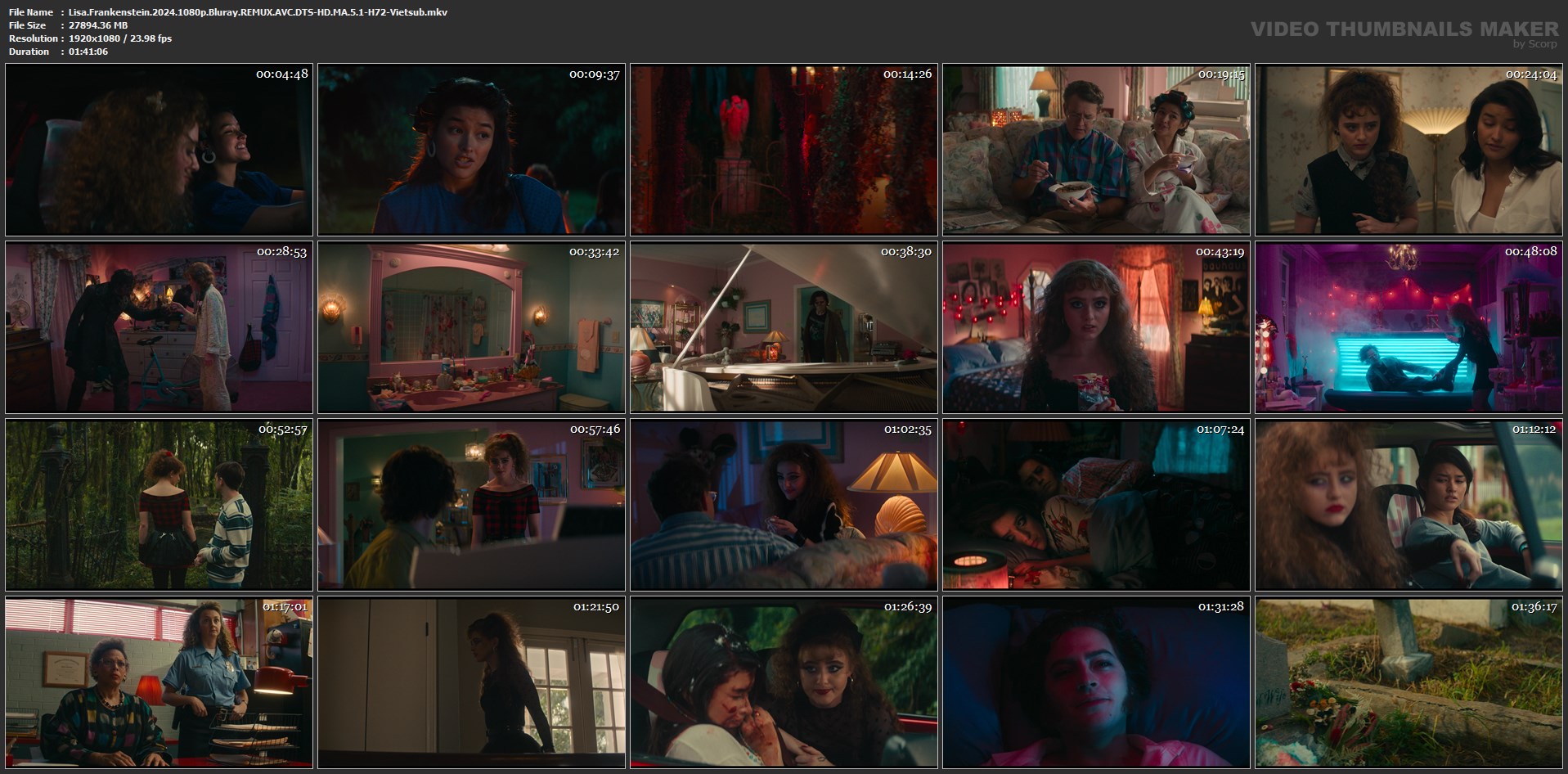Open the thumbnail at 00:33:42
Viewport: 1568px width, 774px height.
pyautogui.click(x=471, y=327)
